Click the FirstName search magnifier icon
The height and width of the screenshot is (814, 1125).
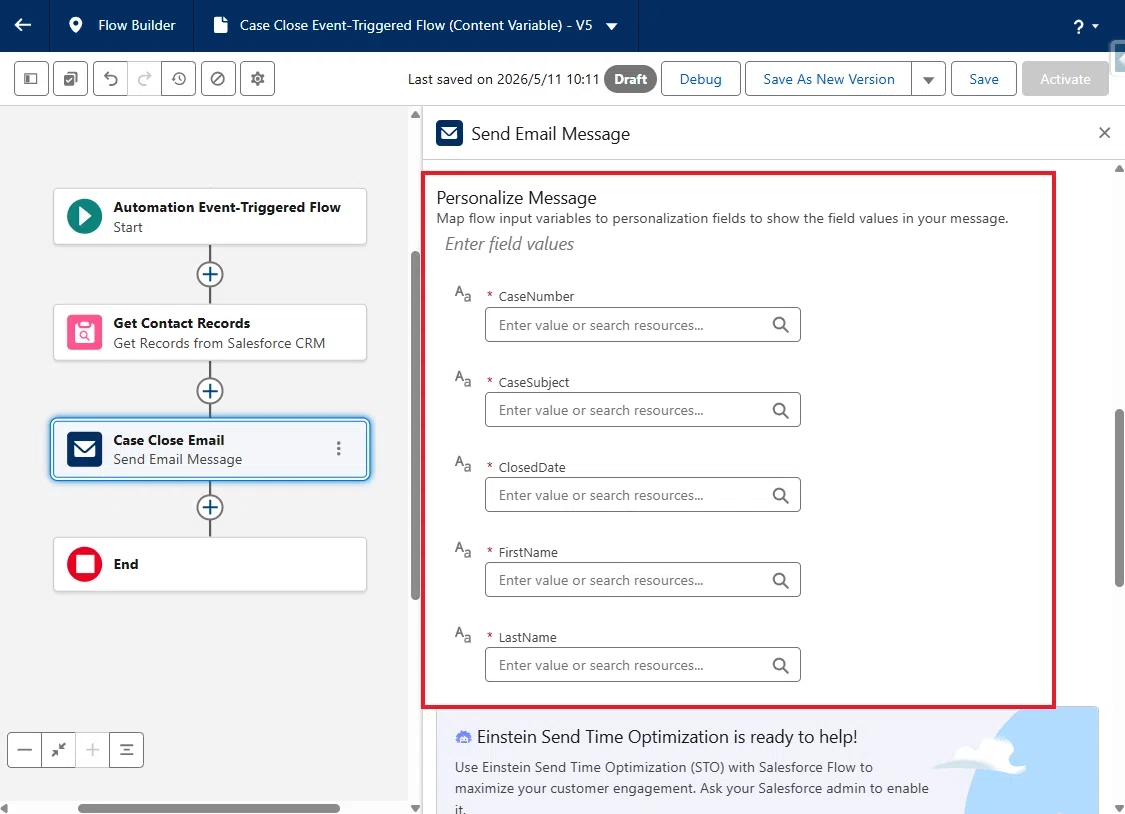pos(781,580)
